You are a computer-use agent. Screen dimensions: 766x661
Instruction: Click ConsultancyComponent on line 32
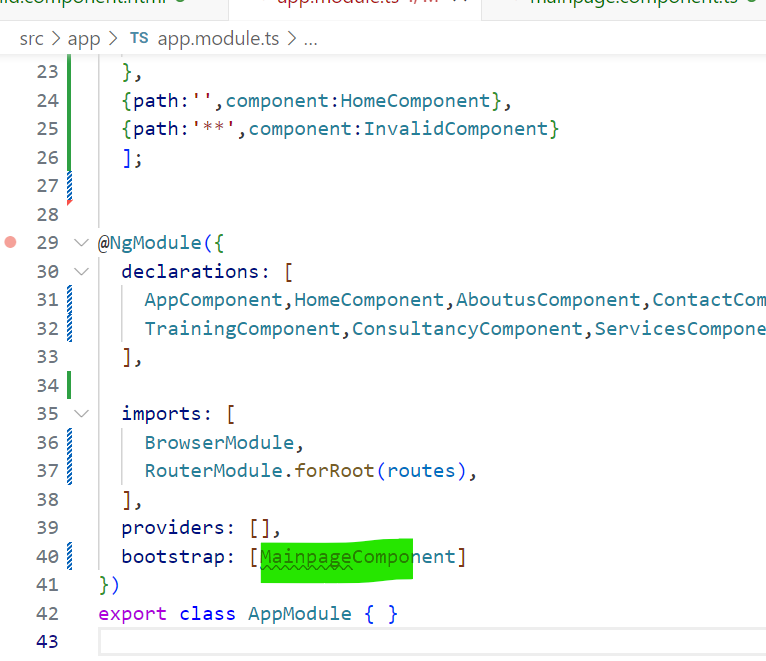point(467,328)
